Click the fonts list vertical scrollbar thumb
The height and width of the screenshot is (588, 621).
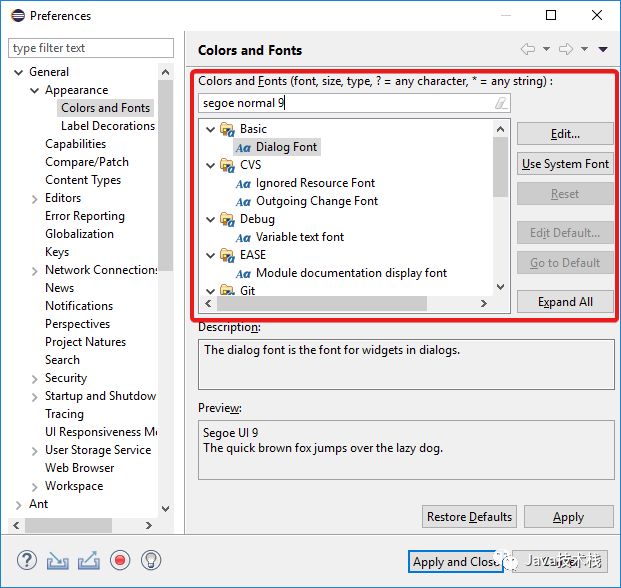pos(501,167)
